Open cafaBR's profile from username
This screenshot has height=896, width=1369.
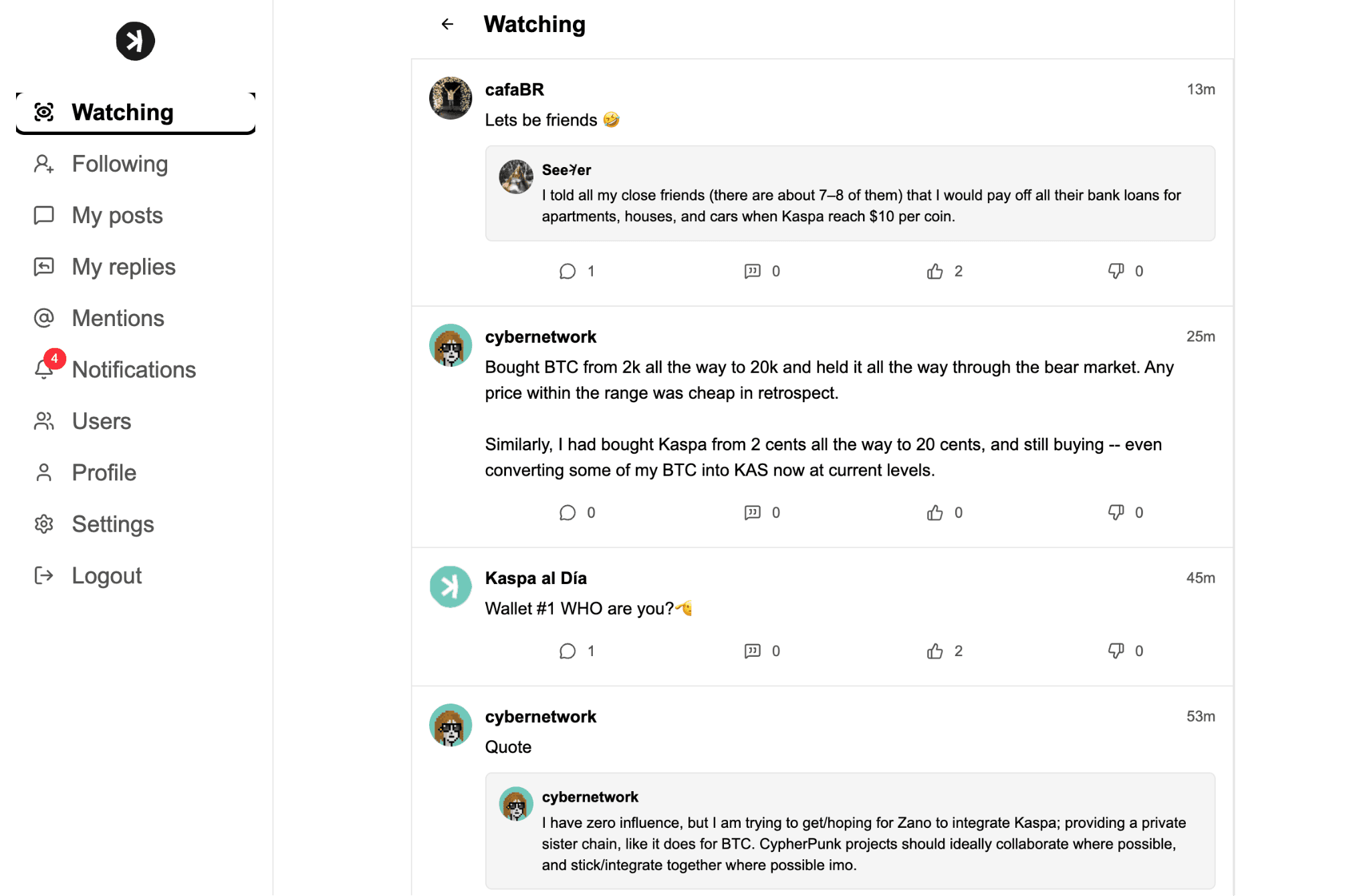(x=514, y=90)
